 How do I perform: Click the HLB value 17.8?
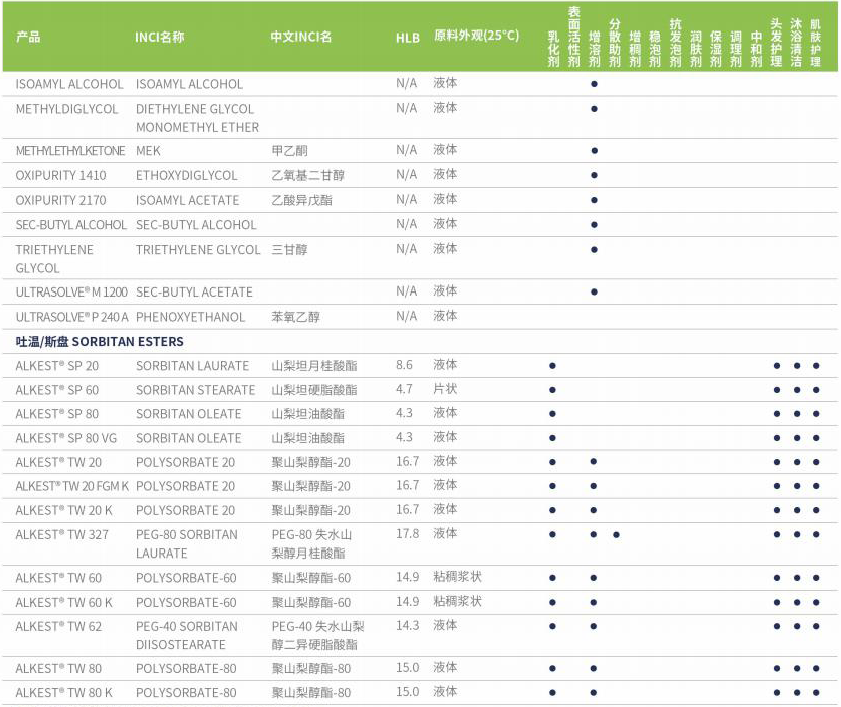pyautogui.click(x=407, y=534)
